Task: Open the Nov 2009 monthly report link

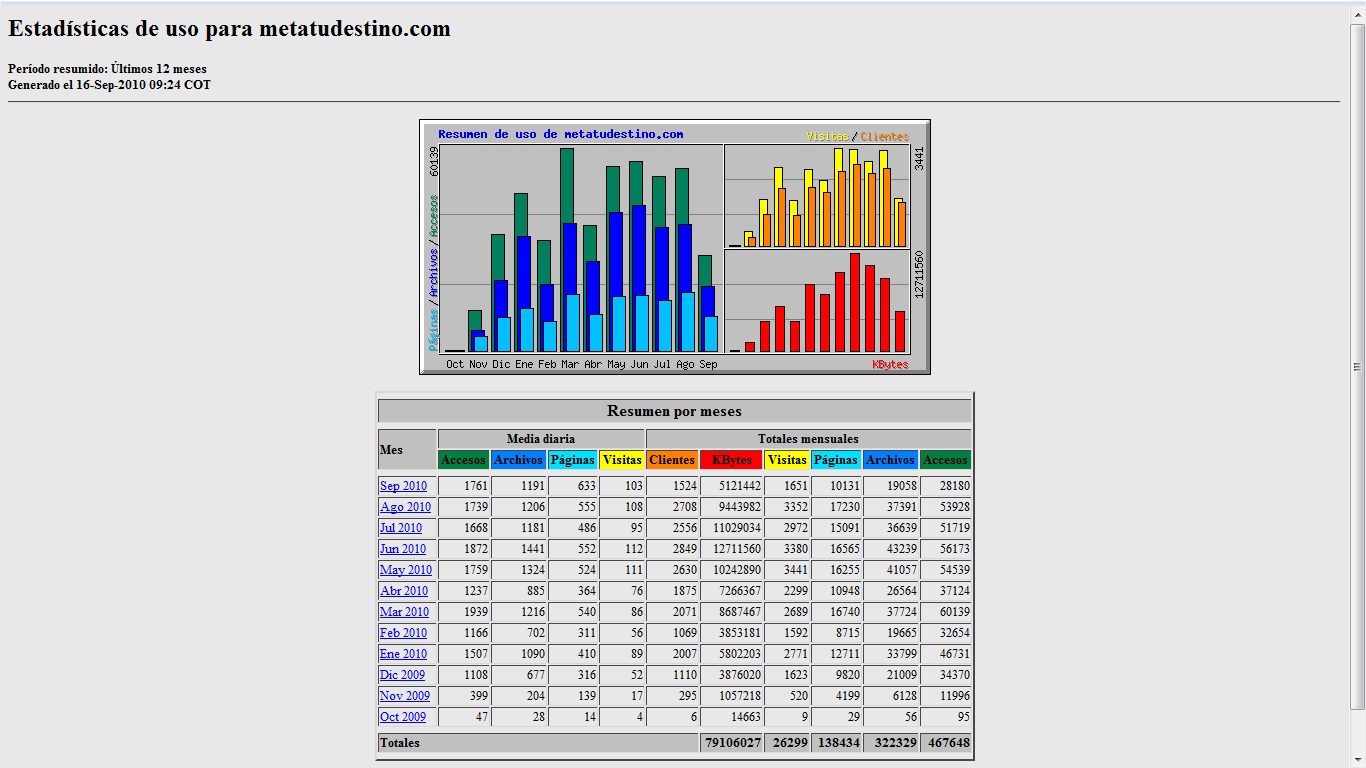Action: coord(405,696)
